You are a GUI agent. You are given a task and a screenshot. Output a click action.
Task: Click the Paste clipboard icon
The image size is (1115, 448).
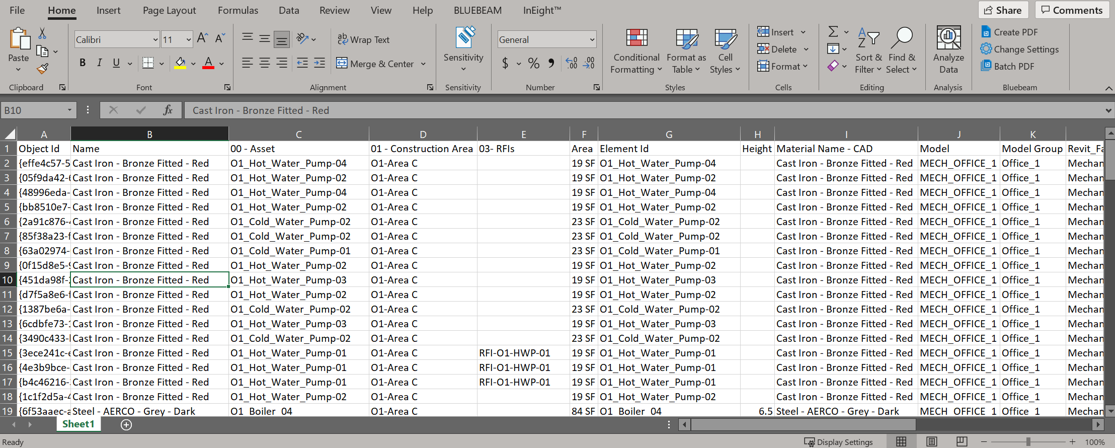point(18,40)
